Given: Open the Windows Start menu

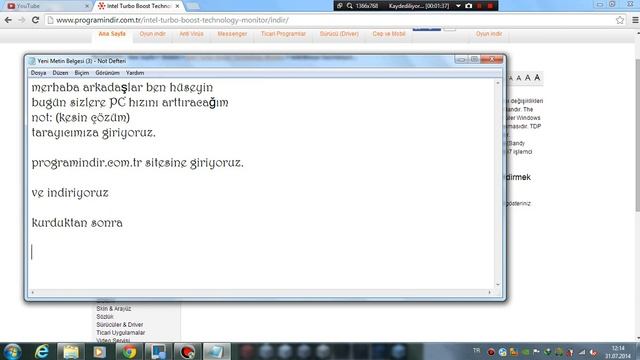Looking at the screenshot, I should [x=12, y=351].
